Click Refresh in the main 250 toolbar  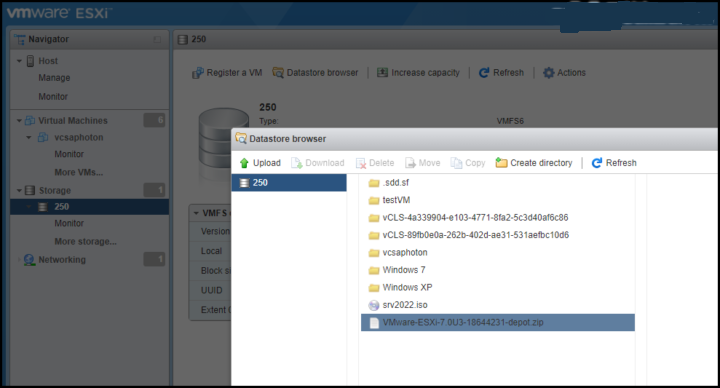(501, 73)
